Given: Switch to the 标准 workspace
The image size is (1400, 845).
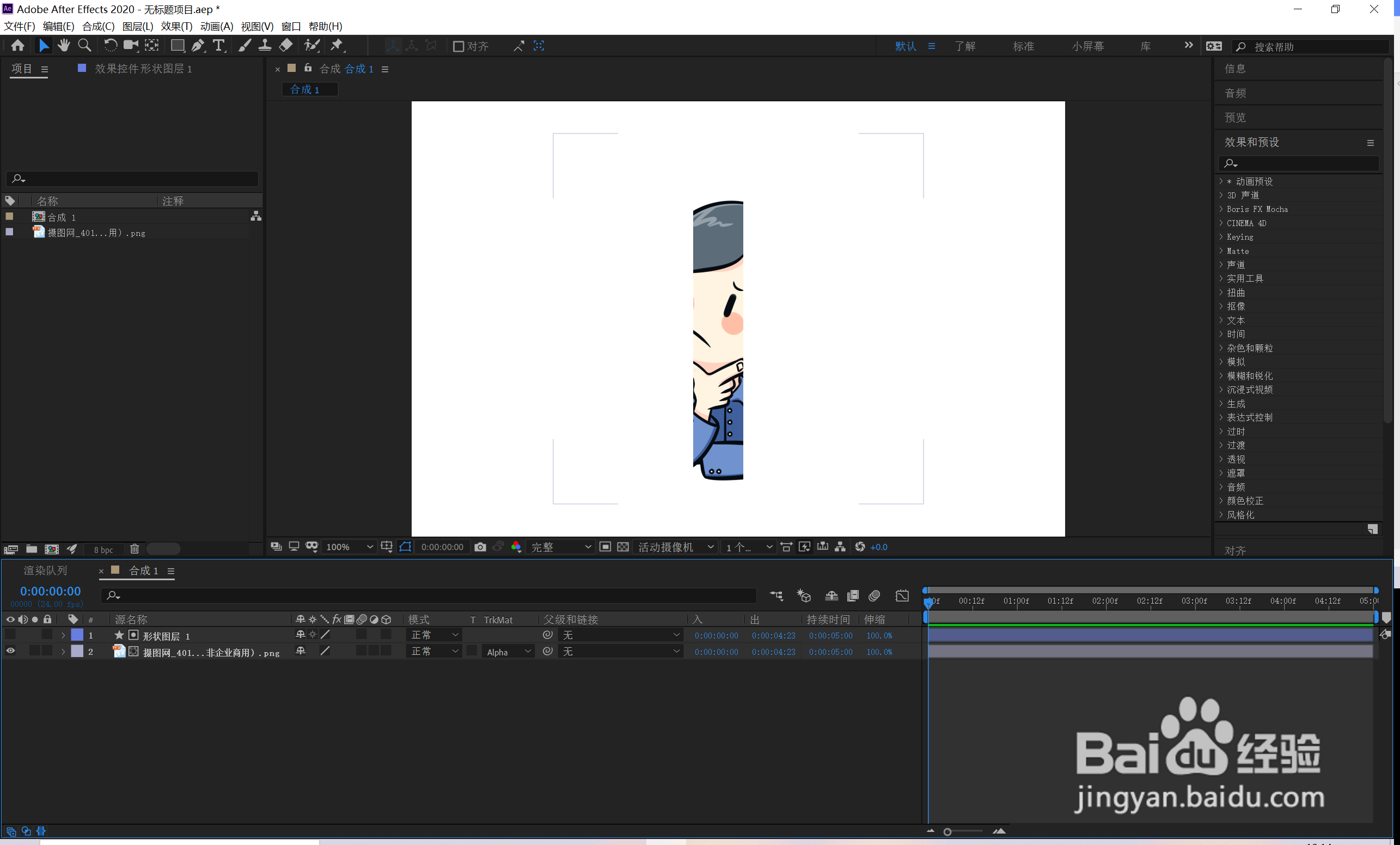Looking at the screenshot, I should [1023, 46].
